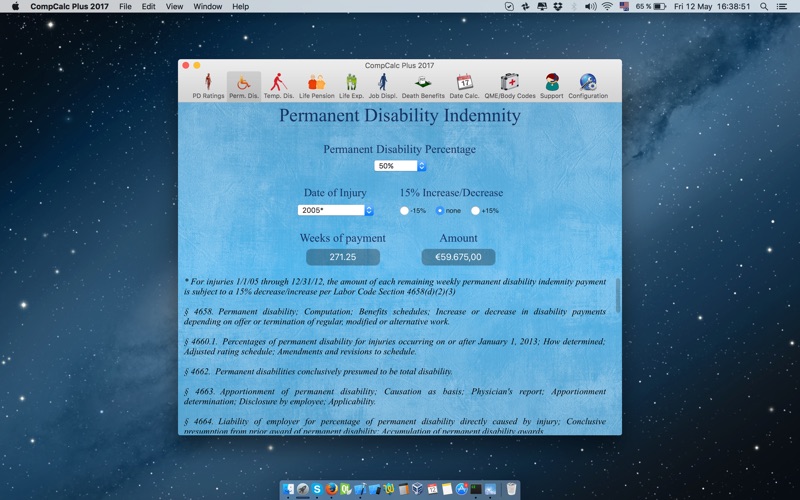Image resolution: width=800 pixels, height=500 pixels.
Task: Open Firefox from the dock
Action: tap(332, 489)
